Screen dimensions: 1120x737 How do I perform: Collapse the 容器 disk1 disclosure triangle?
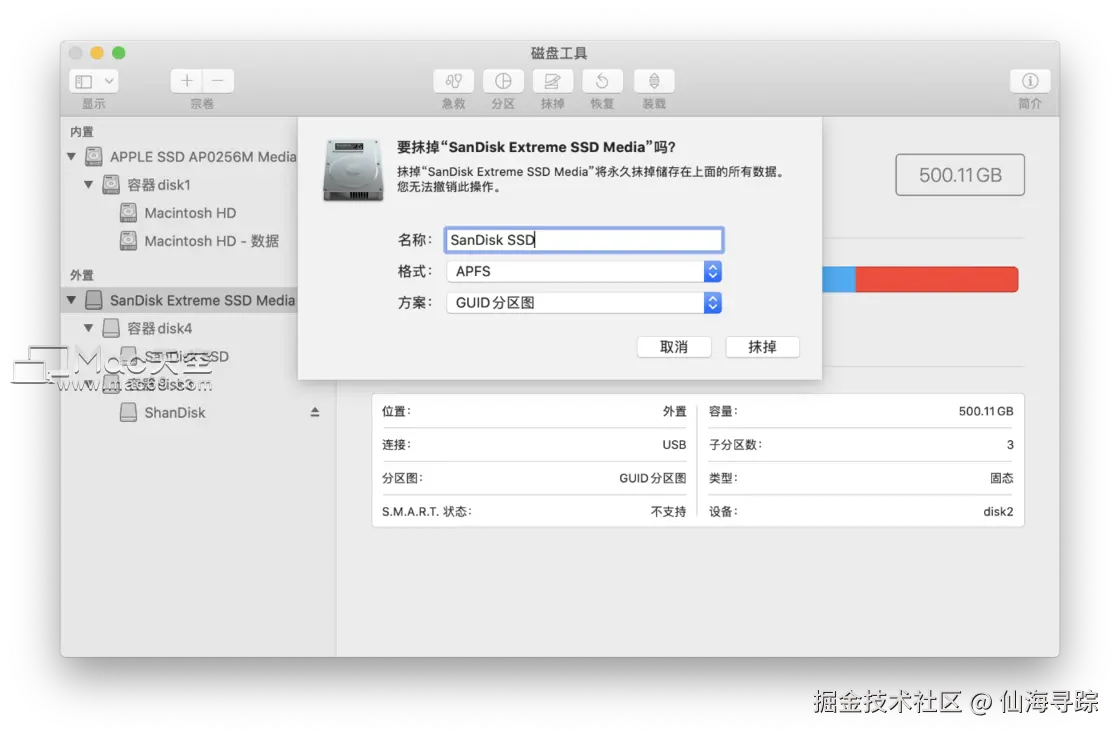coord(89,184)
